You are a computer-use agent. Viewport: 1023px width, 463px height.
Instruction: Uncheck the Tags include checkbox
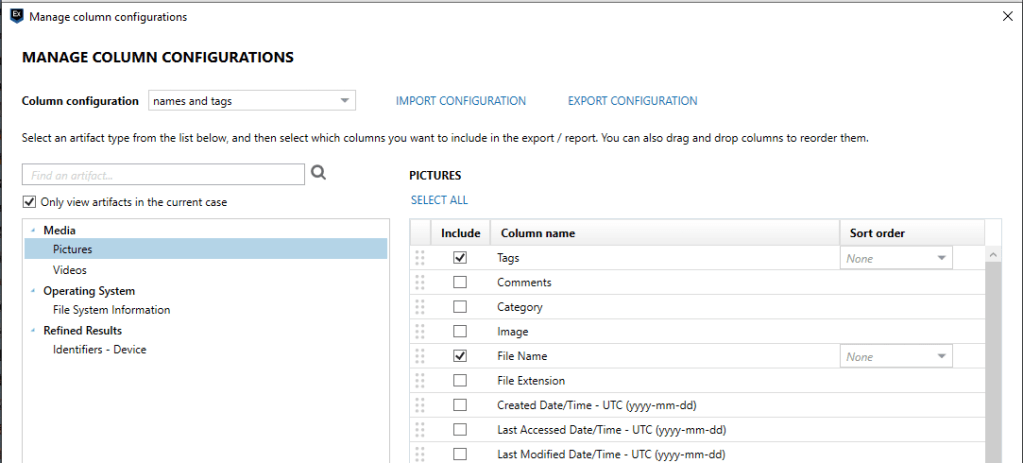(460, 258)
